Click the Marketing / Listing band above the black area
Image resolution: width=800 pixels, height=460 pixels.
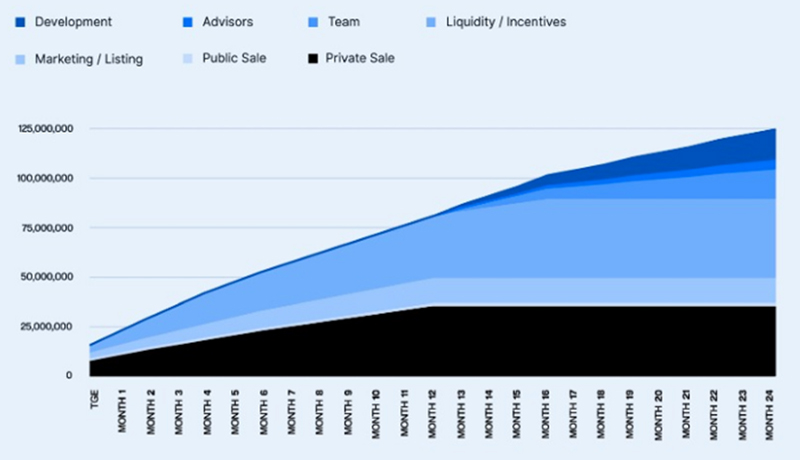(x=600, y=291)
